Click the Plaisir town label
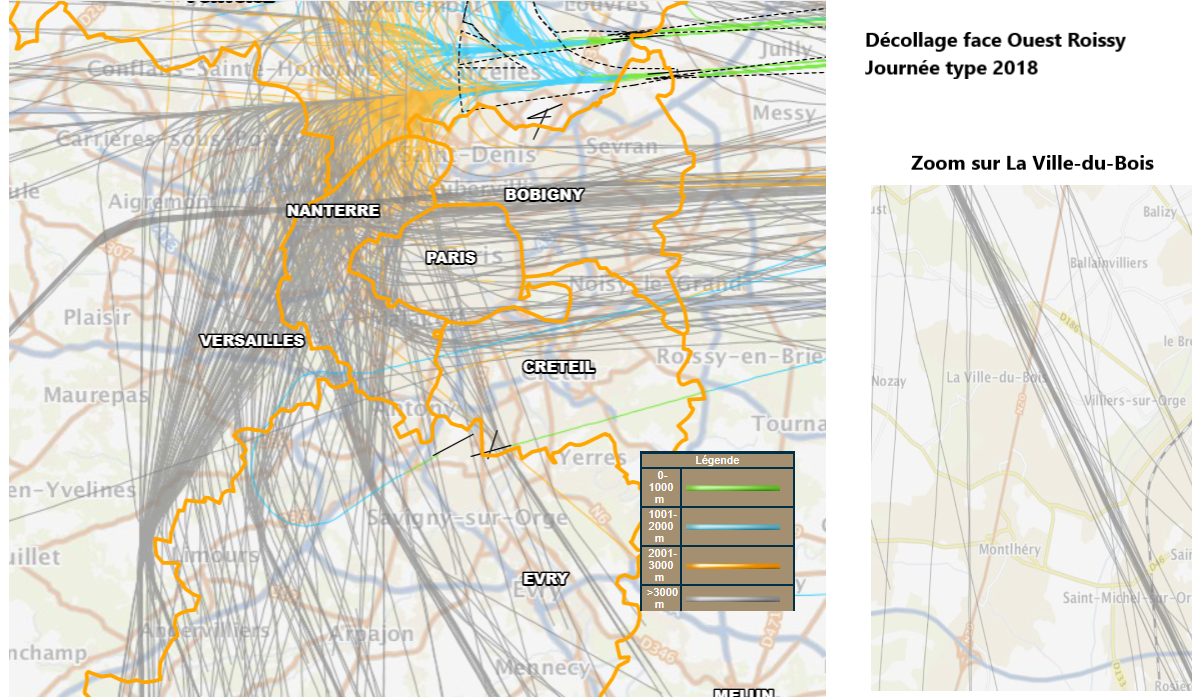The image size is (1196, 697). pyautogui.click(x=97, y=317)
